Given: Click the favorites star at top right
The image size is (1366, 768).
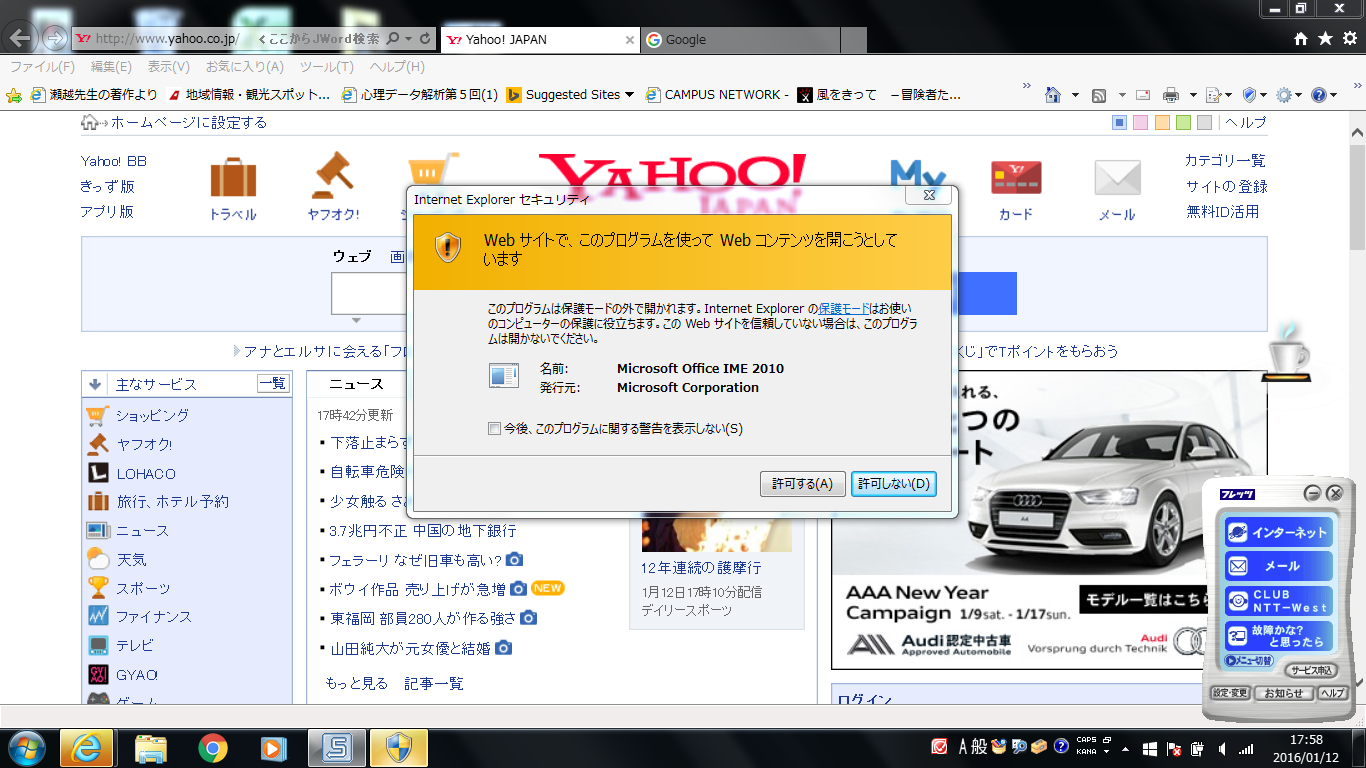Looking at the screenshot, I should [x=1325, y=38].
